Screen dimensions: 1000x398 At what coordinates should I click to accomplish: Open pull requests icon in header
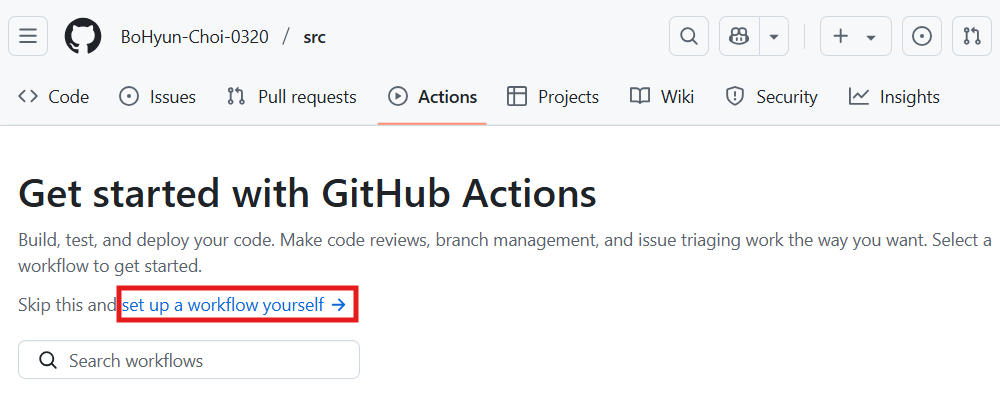click(x=972, y=36)
